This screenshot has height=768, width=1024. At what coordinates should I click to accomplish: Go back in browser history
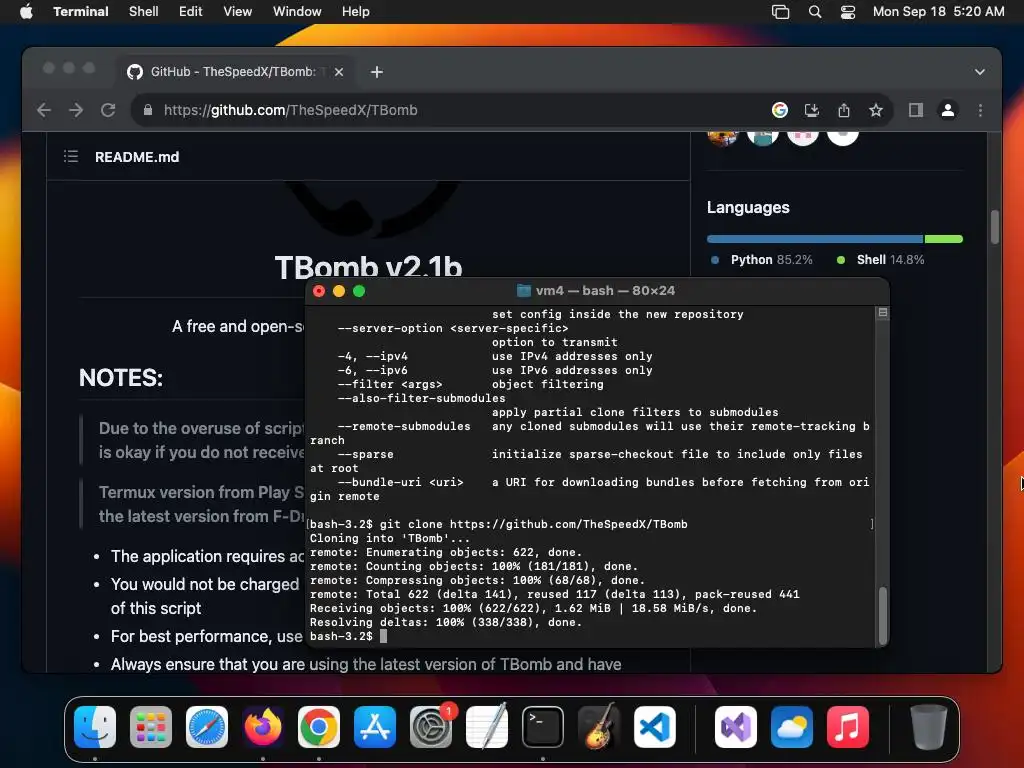click(x=44, y=110)
